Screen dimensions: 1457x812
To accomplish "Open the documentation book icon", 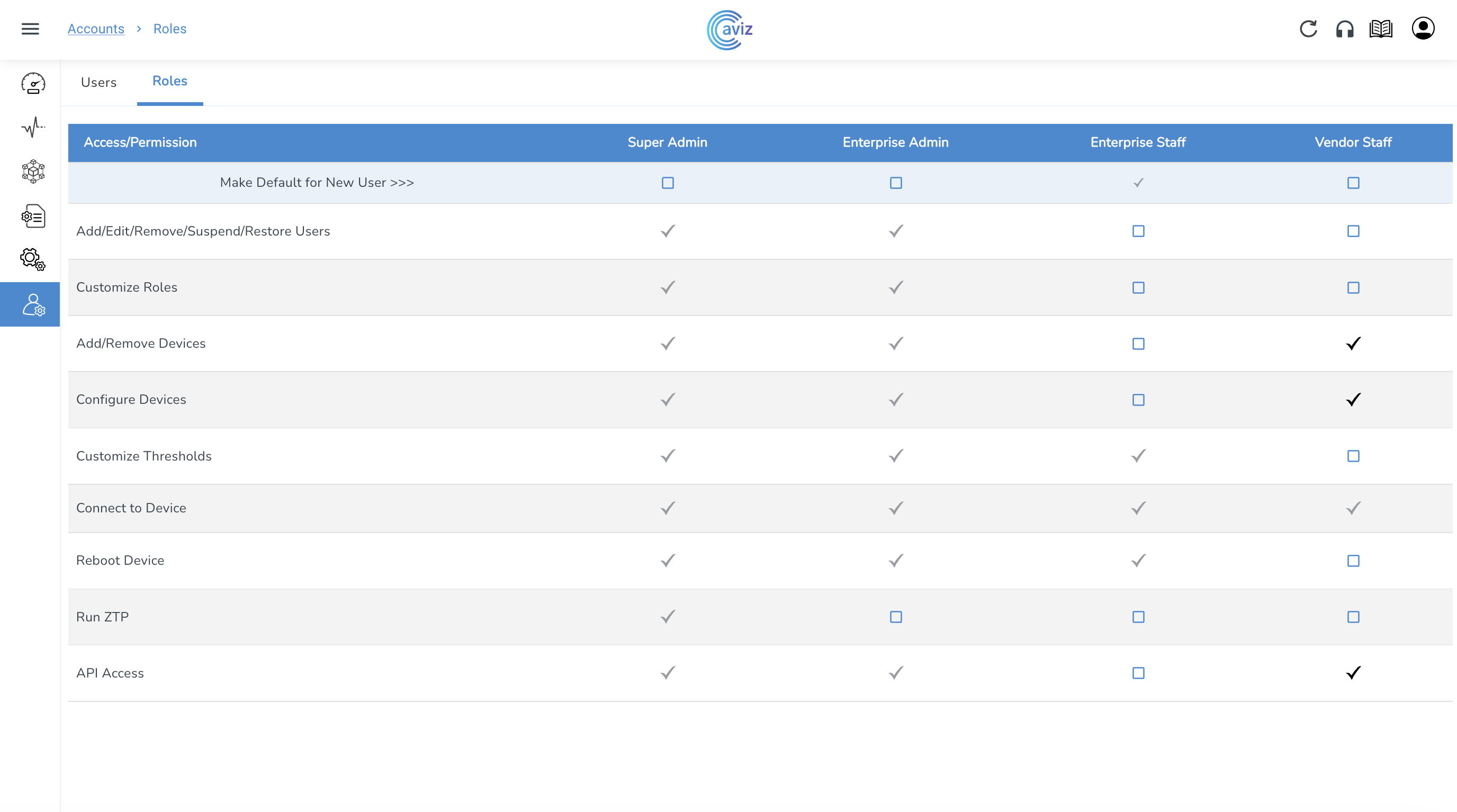I will point(1381,29).
